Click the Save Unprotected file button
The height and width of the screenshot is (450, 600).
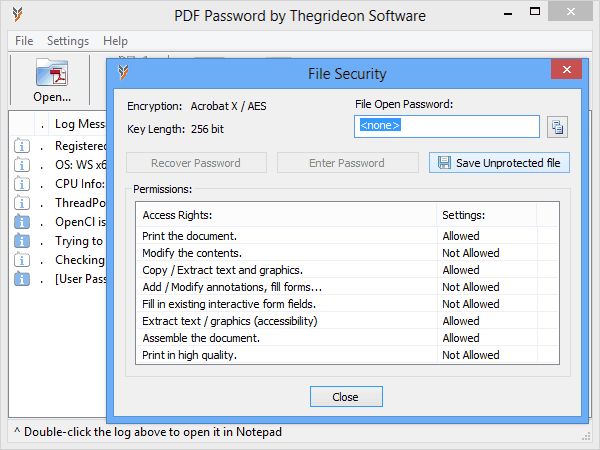pos(499,163)
